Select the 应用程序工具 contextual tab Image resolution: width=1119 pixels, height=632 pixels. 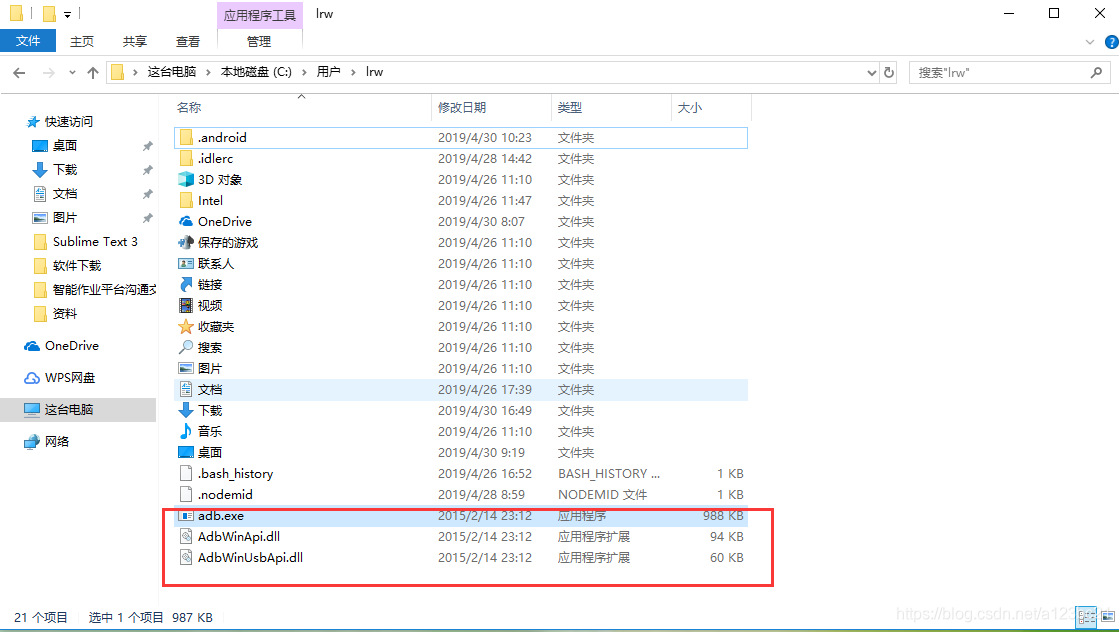pyautogui.click(x=260, y=15)
